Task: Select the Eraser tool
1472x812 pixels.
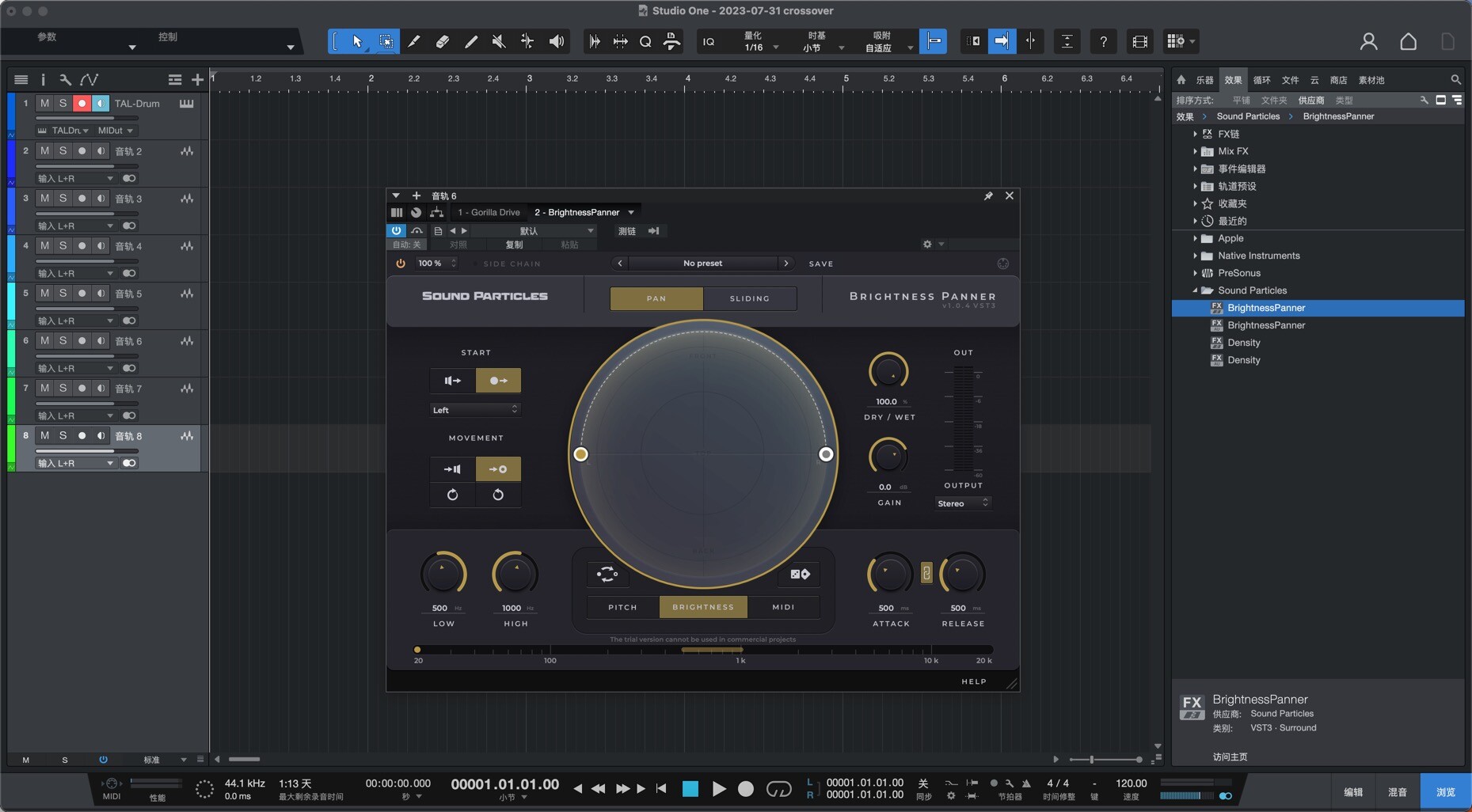Action: 443,41
